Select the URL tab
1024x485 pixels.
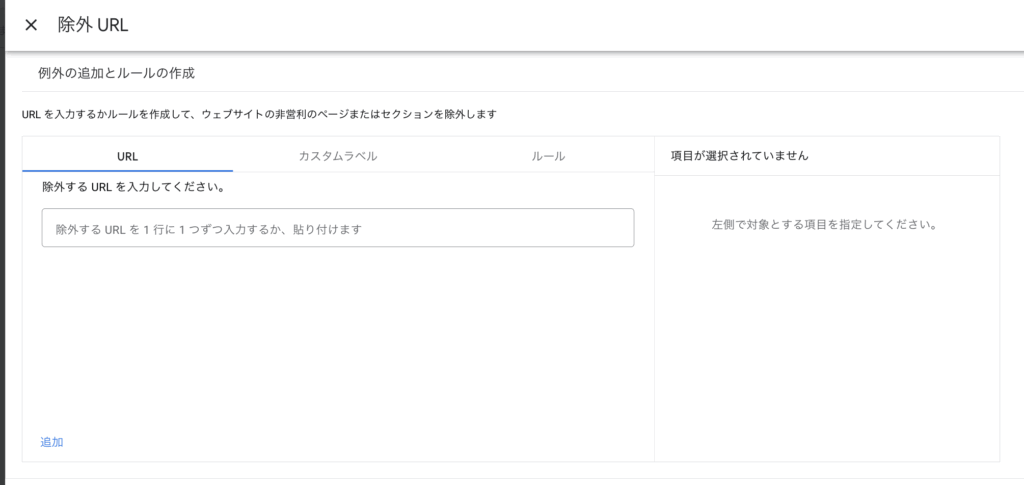tap(127, 156)
